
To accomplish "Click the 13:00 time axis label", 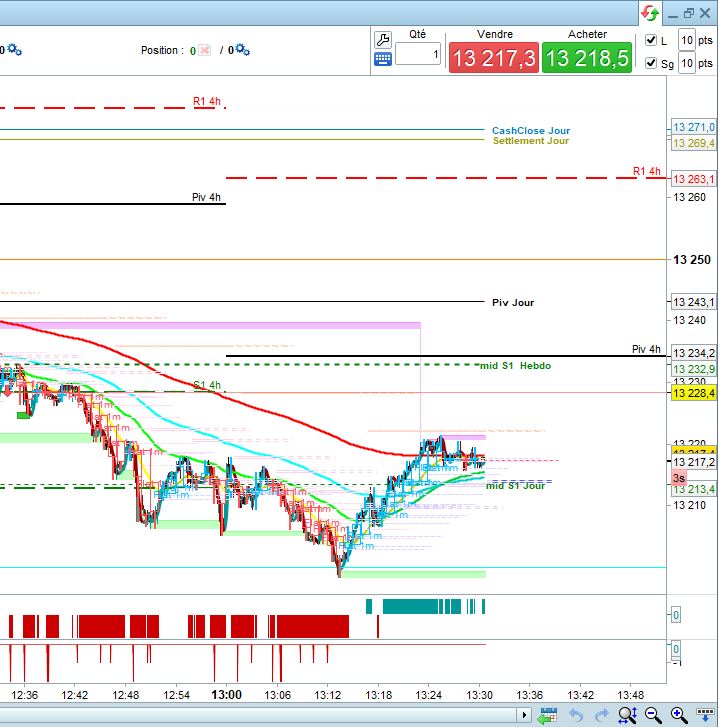I will [226, 695].
